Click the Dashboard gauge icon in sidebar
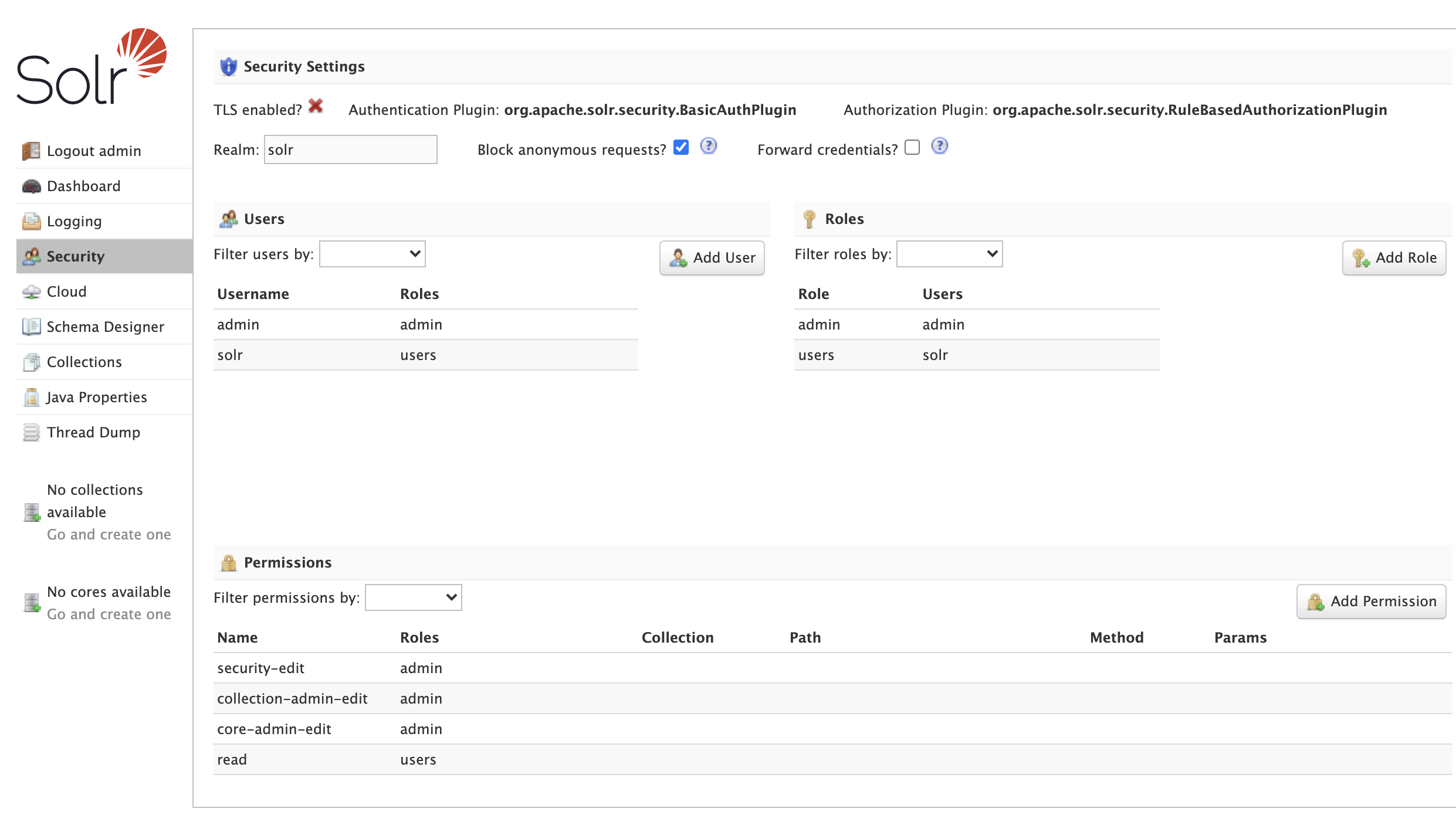 coord(31,186)
